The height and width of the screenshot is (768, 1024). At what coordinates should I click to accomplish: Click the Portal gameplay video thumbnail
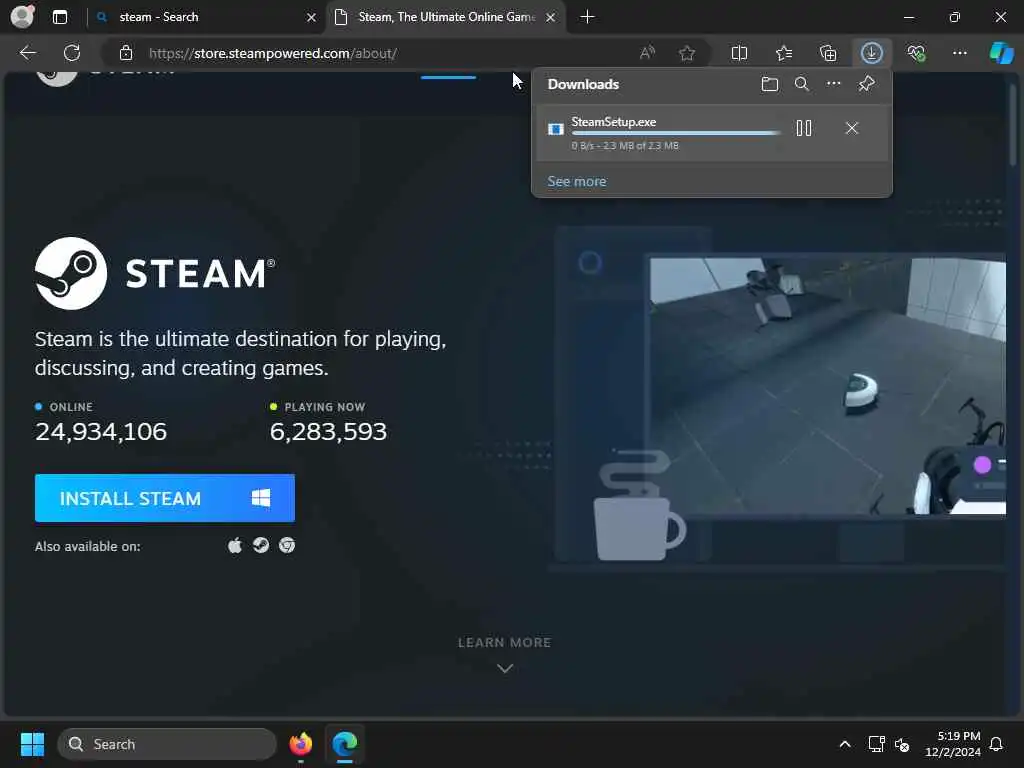827,386
